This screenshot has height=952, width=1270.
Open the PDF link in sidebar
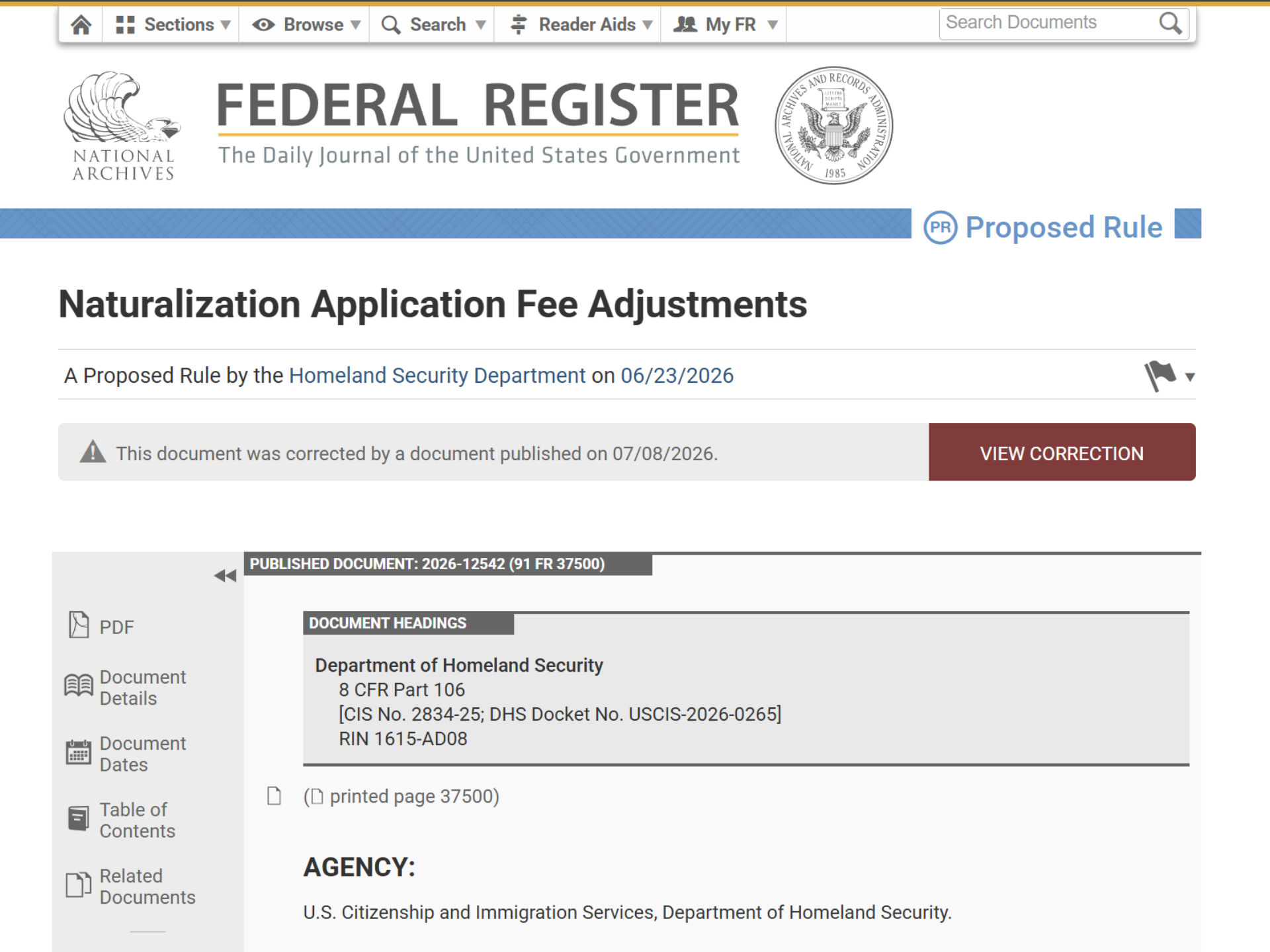(x=116, y=627)
